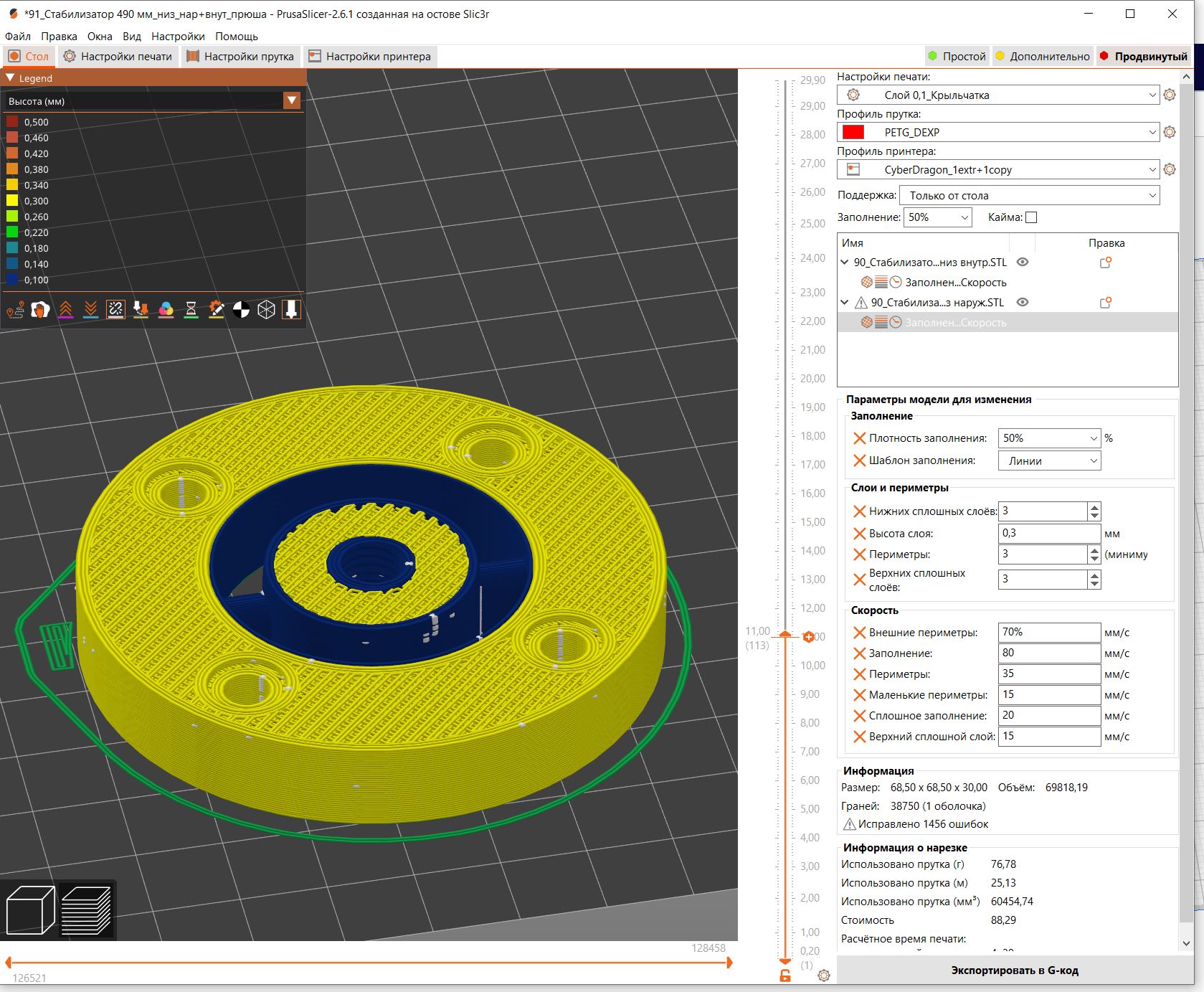Add color change with plus marker on layer slider
The height and width of the screenshot is (992, 1204).
[809, 637]
